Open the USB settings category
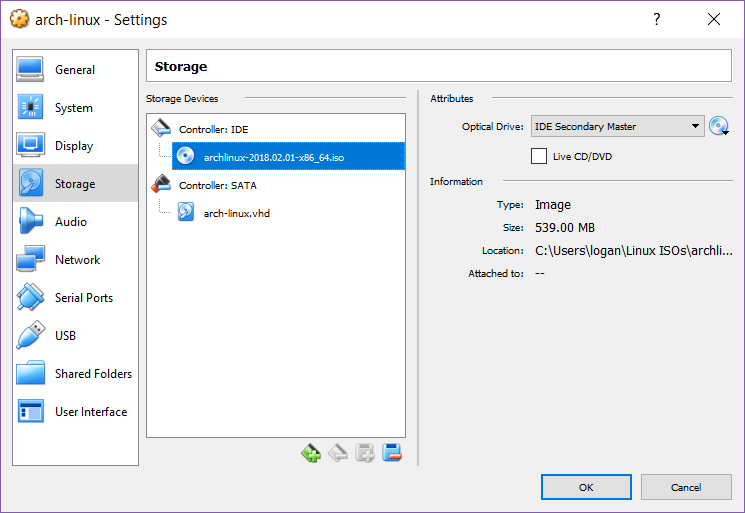 76,335
